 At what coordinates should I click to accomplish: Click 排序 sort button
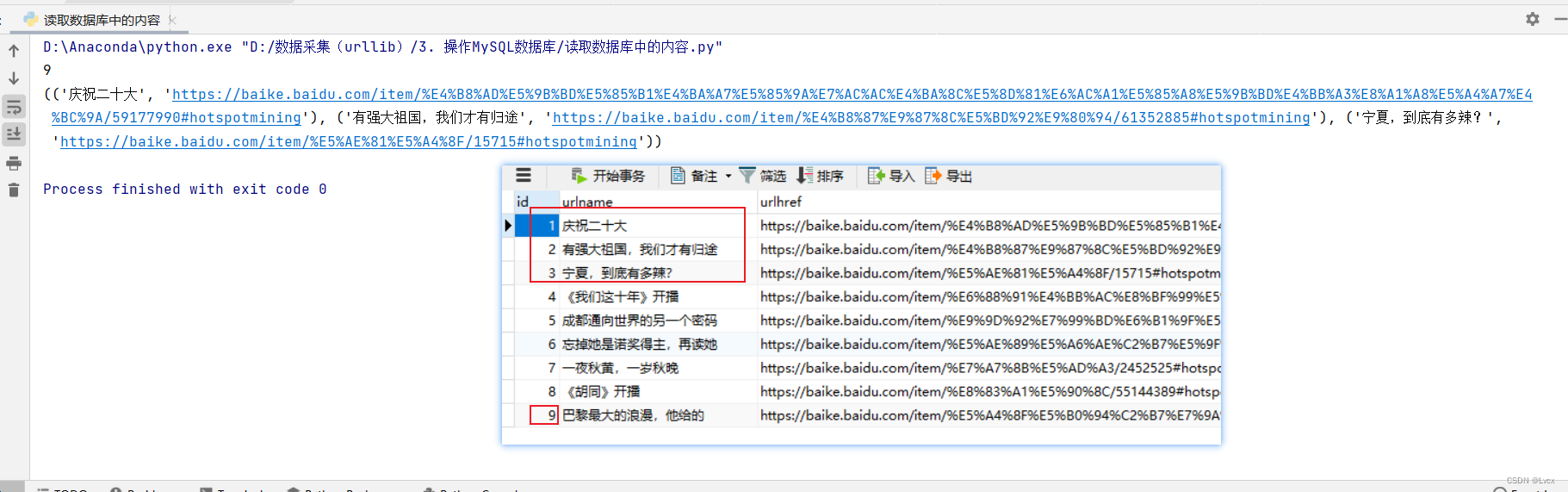pyautogui.click(x=820, y=176)
